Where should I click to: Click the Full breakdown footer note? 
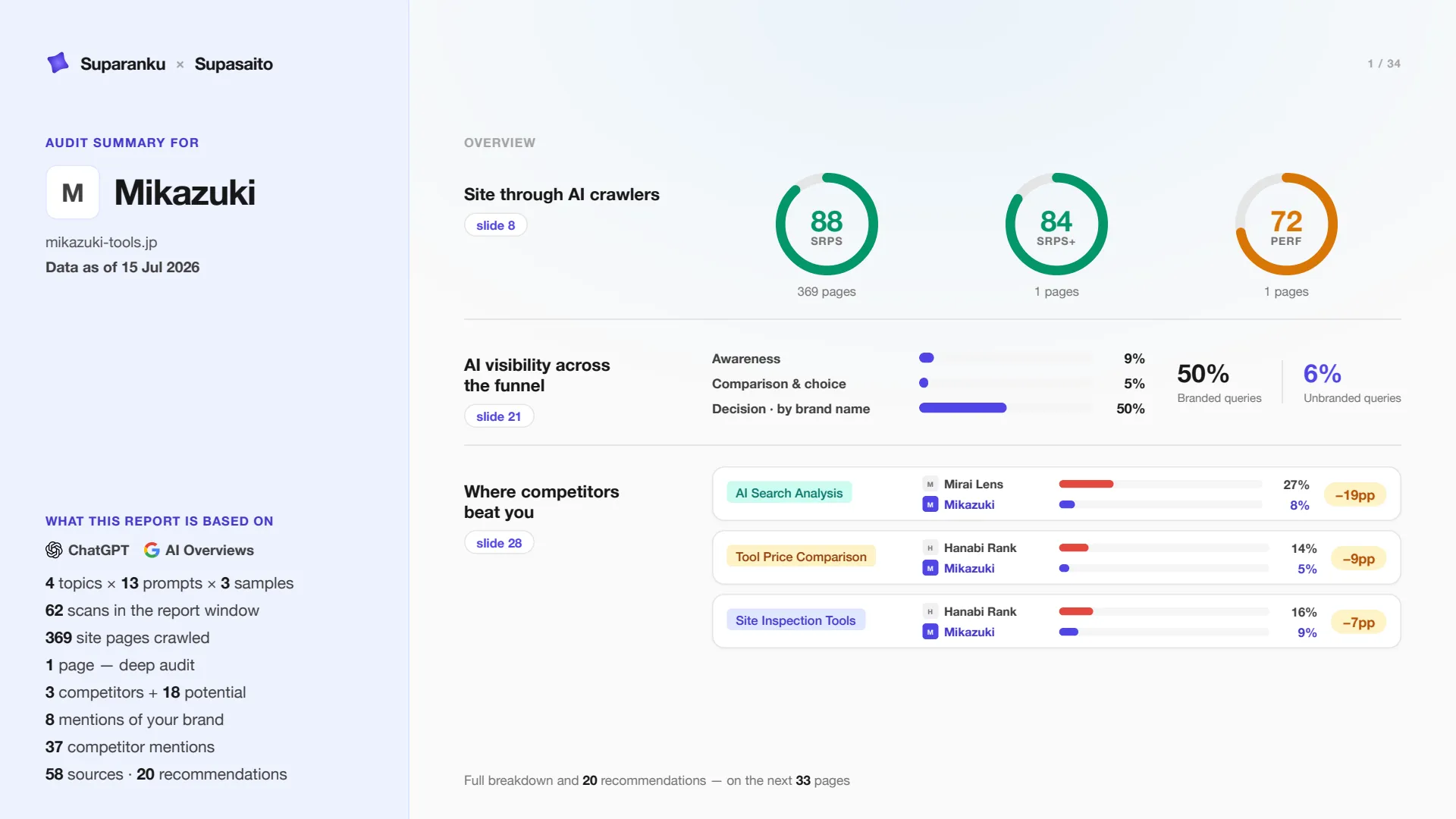tap(657, 780)
